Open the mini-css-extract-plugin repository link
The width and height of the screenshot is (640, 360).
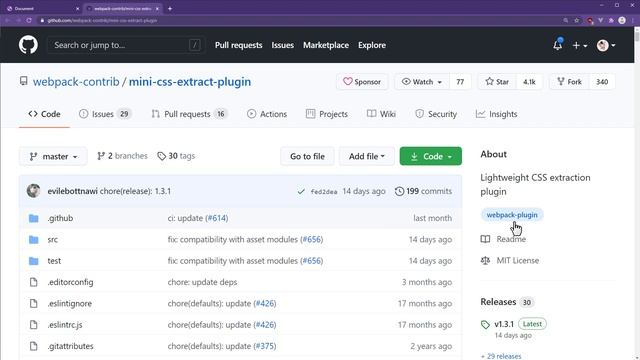[190, 82]
